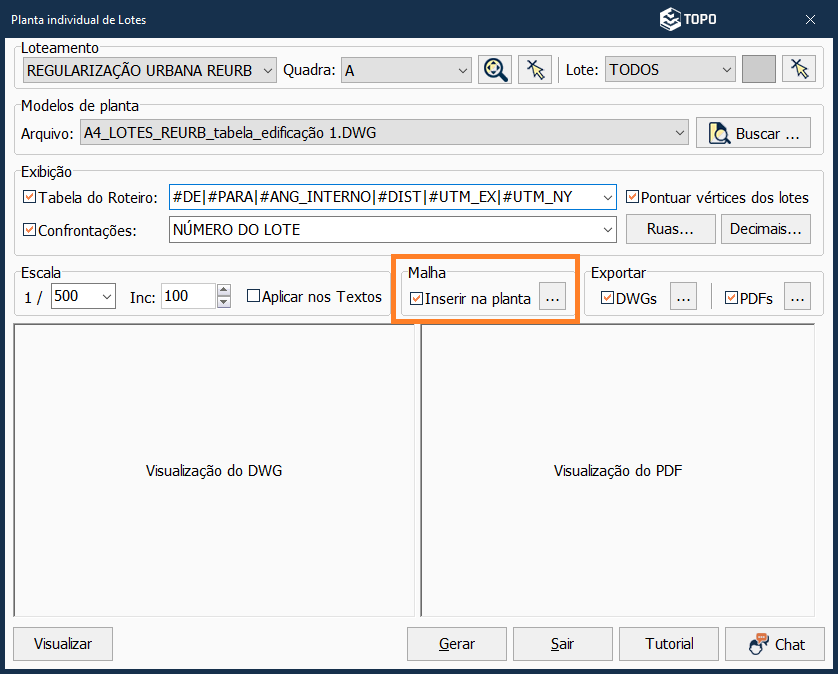Increase the Inc value with up arrow

[224, 291]
